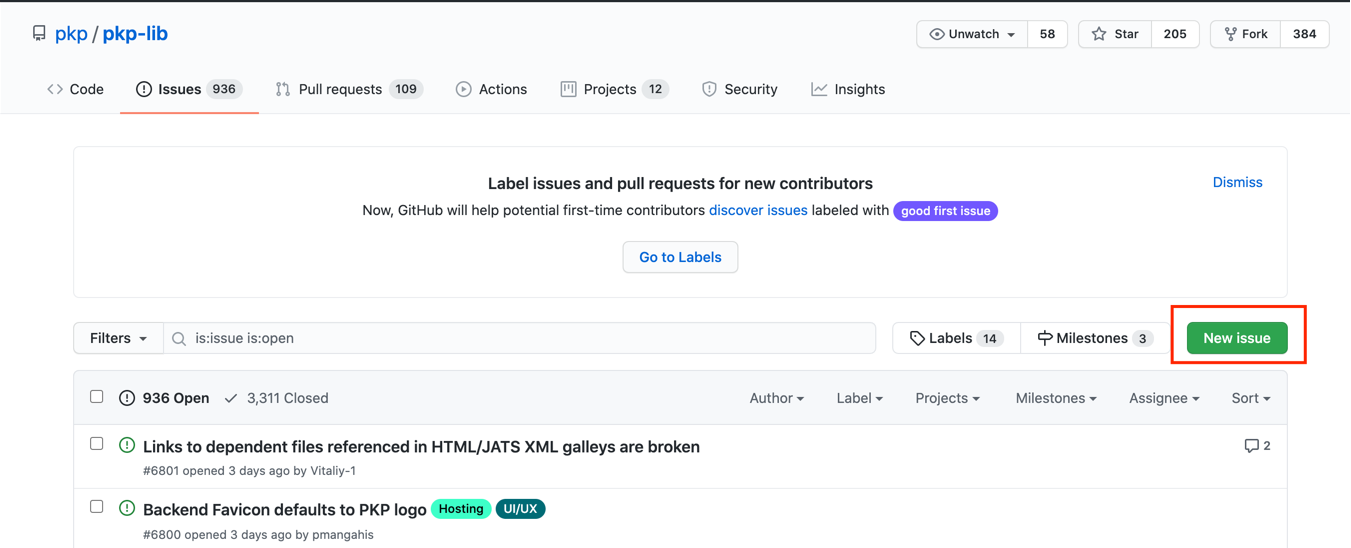Screen dimensions: 1351x548
Task: Expand the Label filter dropdown
Action: 860,398
